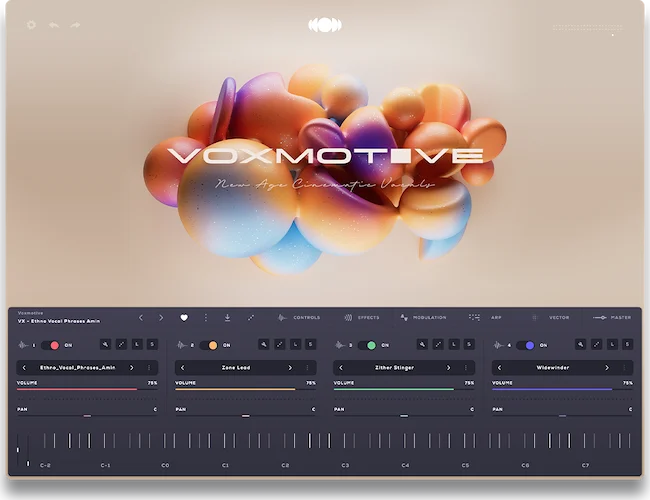Go to next global preset arrow

pos(161,318)
